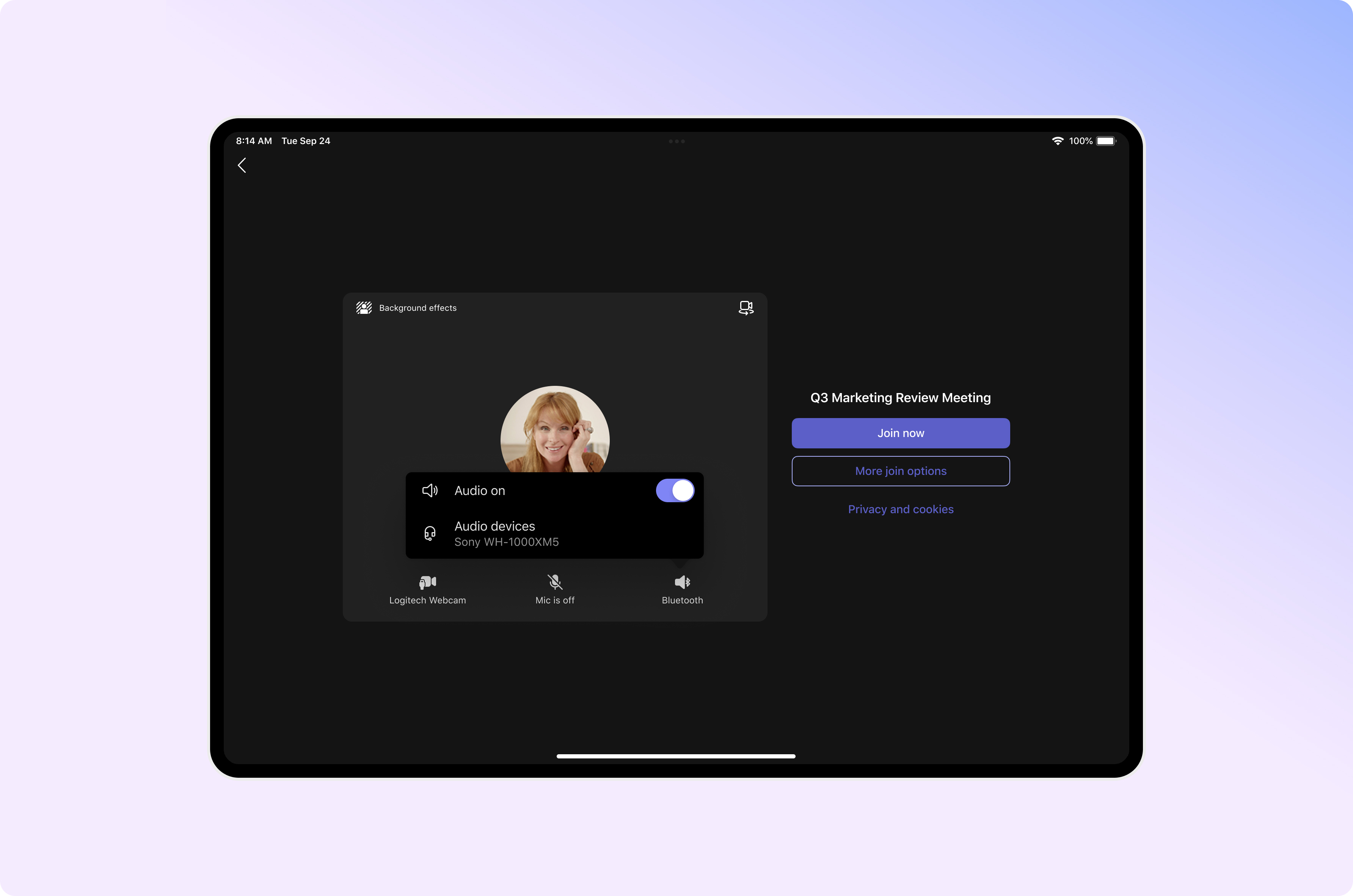Click the home indicator bar
1353x896 pixels.
point(676,756)
